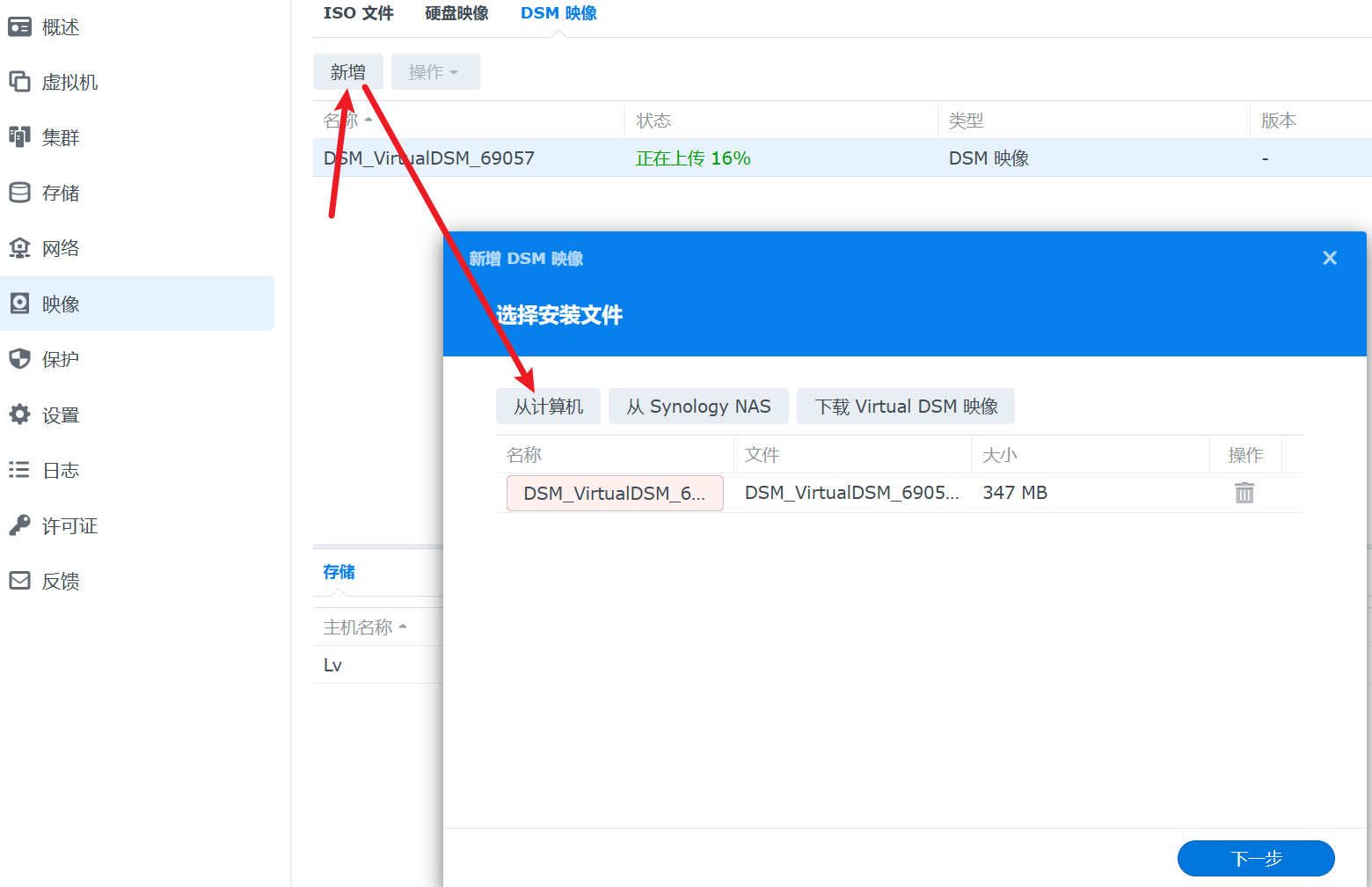Screen dimensions: 1372x887
Task: Click the Feedback (反馈) envelope icon
Action: click(19, 581)
